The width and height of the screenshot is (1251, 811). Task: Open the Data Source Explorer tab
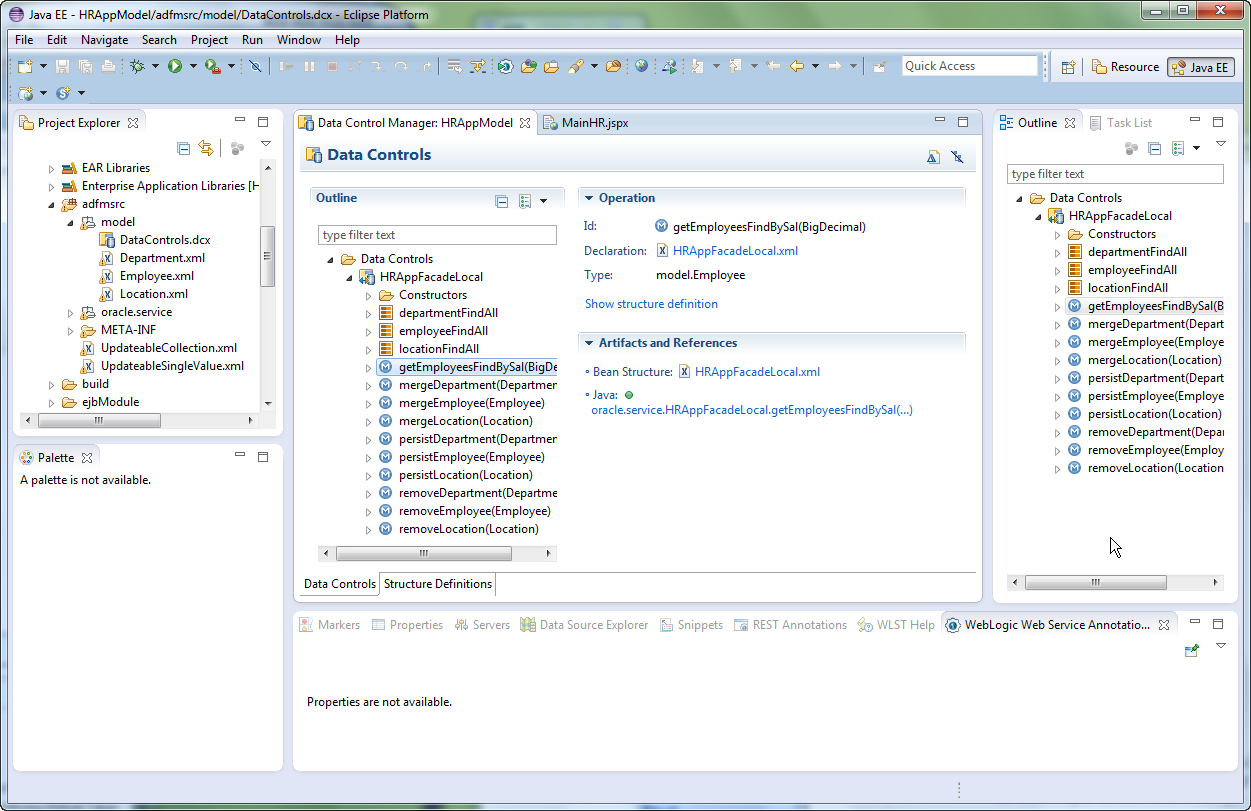(584, 625)
